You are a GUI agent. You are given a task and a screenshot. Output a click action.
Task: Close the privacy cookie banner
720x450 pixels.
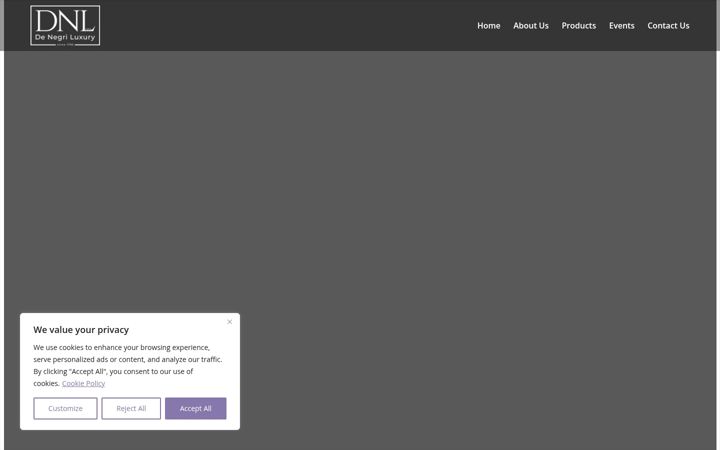[x=230, y=322]
